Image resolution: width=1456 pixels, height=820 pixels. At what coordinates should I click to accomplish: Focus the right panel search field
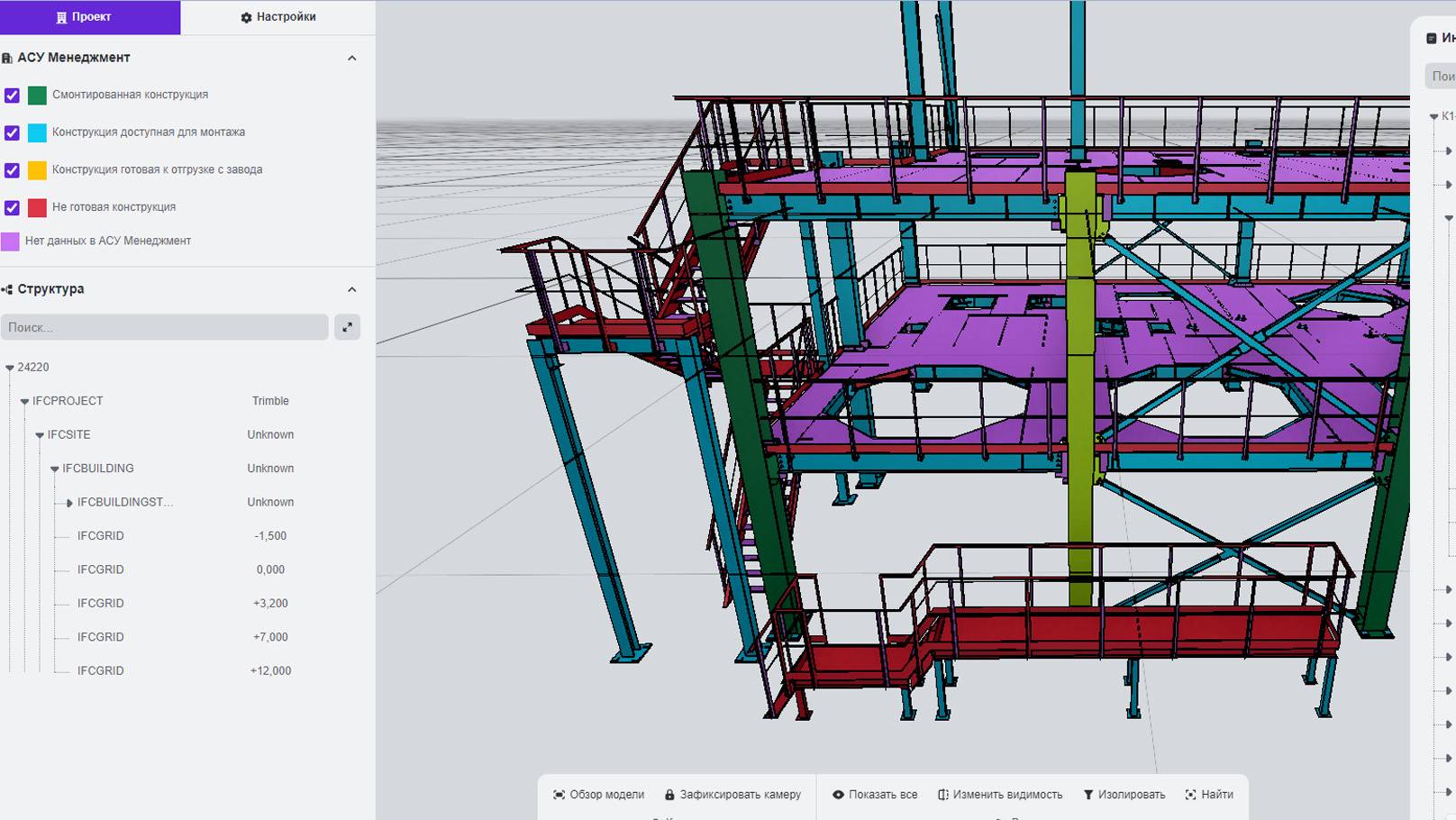point(1440,76)
